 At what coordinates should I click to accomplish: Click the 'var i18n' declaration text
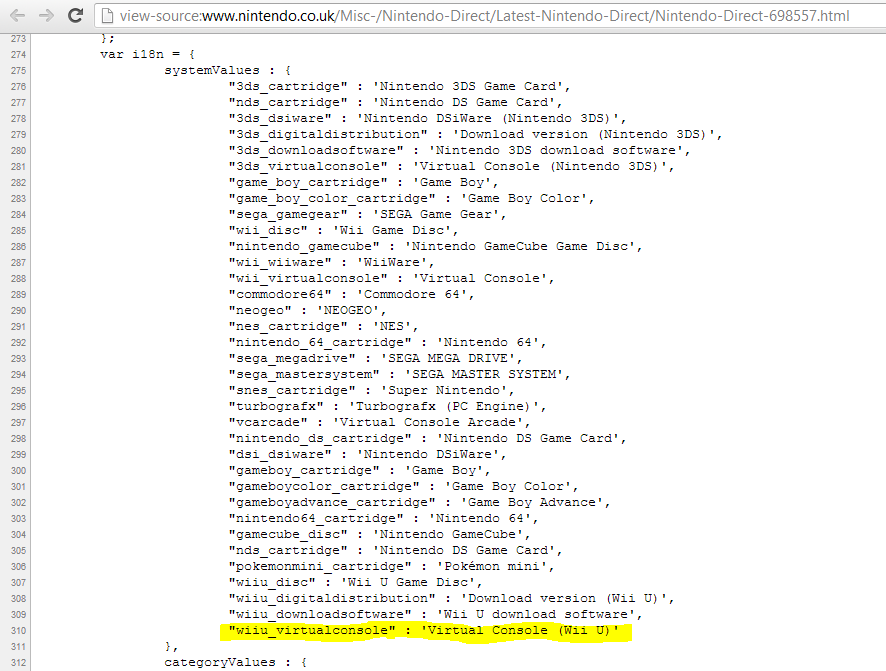coord(132,54)
